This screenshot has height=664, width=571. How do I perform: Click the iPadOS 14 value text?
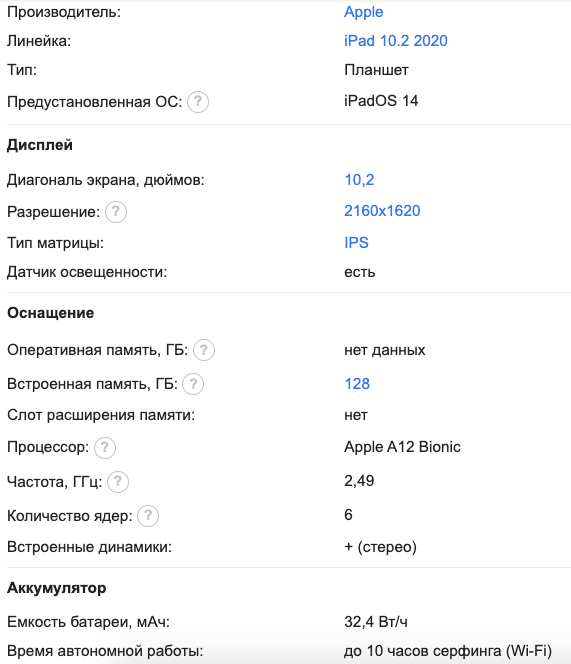tap(381, 101)
